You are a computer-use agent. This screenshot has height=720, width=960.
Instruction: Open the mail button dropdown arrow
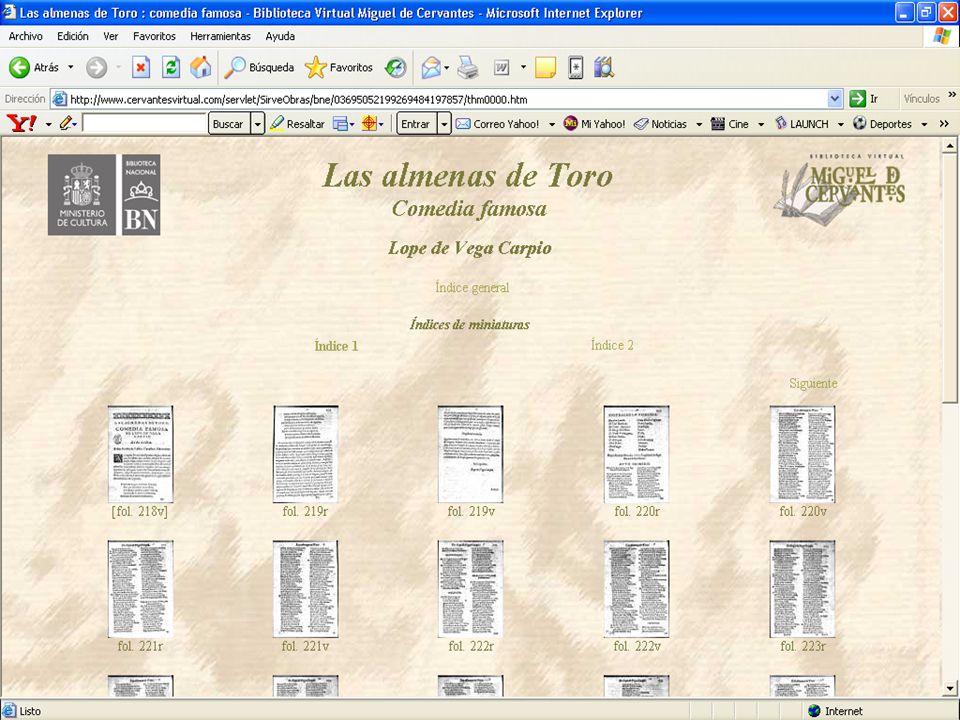447,67
